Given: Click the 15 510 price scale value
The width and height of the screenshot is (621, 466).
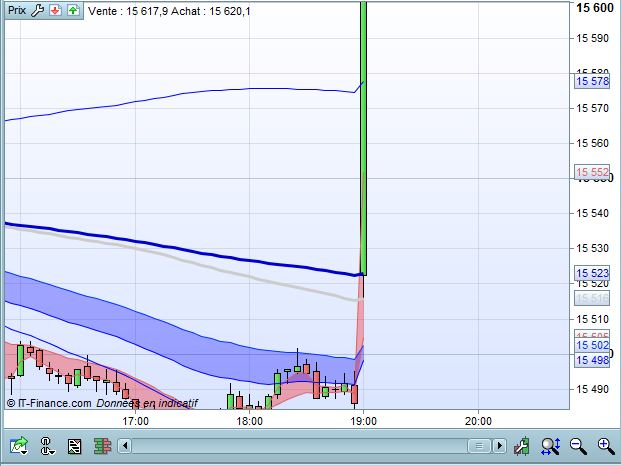Looking at the screenshot, I should click(x=592, y=319).
